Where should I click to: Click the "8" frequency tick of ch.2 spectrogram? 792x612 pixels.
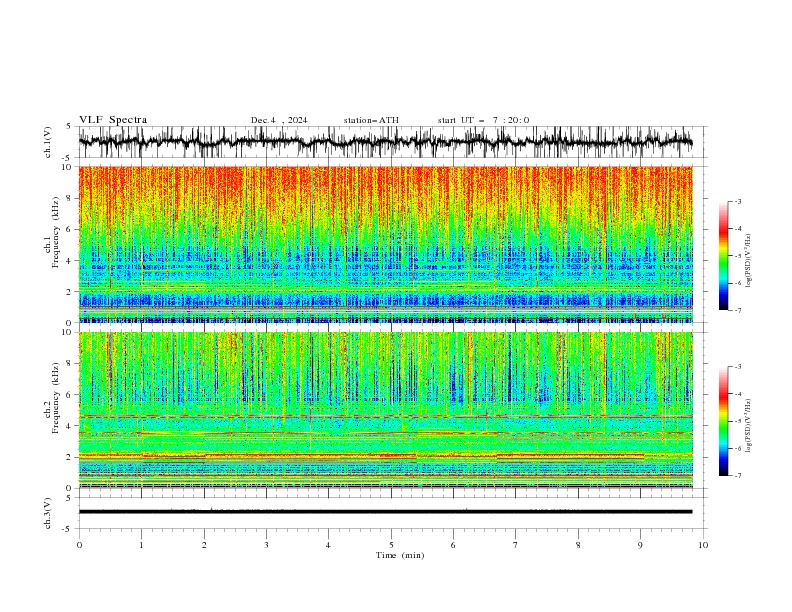click(x=71, y=364)
